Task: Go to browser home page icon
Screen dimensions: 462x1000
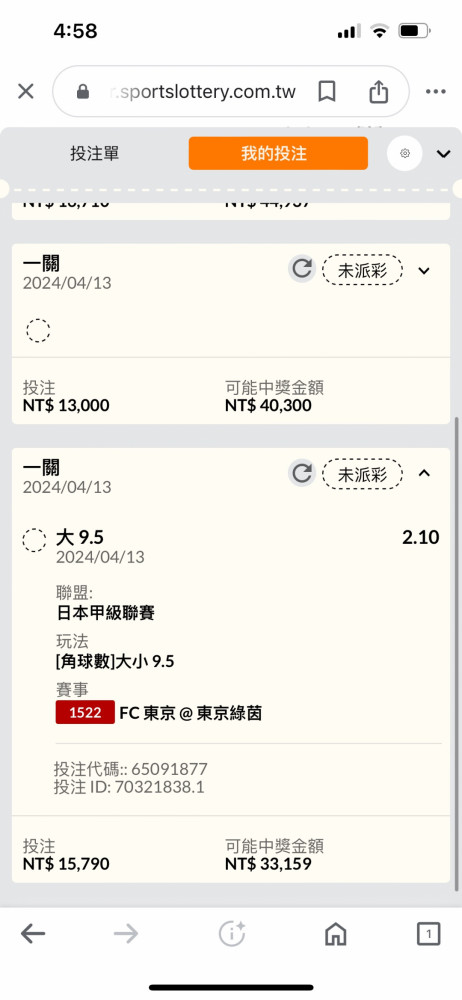Action: tap(336, 934)
